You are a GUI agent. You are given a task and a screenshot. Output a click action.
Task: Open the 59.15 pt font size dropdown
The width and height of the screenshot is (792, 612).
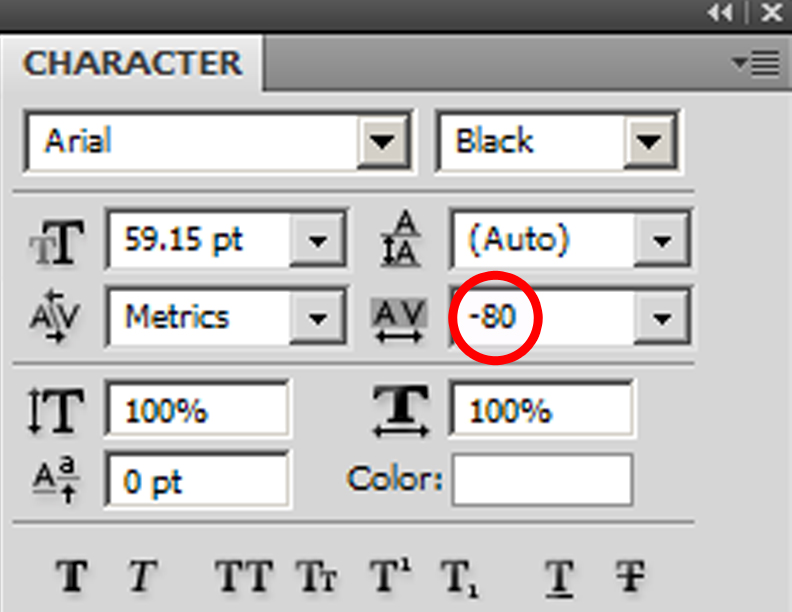click(x=317, y=240)
